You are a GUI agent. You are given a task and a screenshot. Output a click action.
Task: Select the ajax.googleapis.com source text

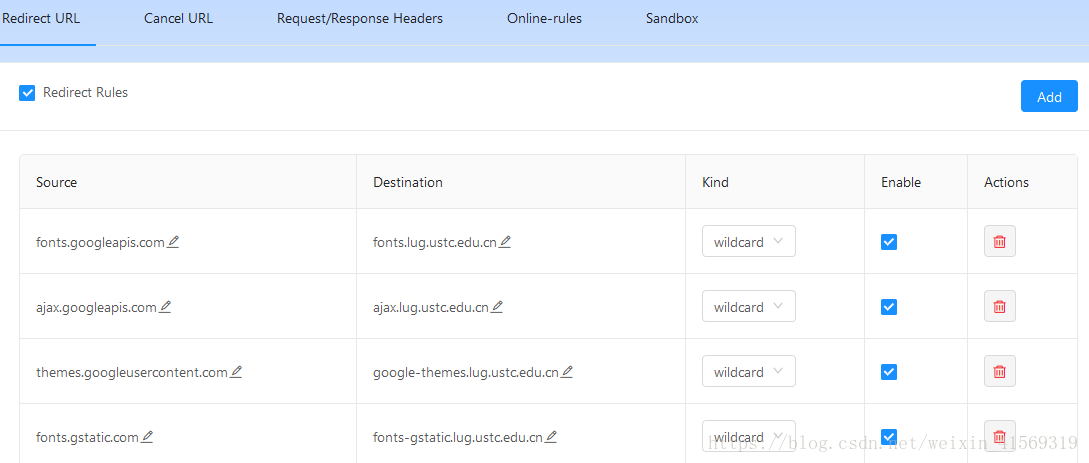97,308
